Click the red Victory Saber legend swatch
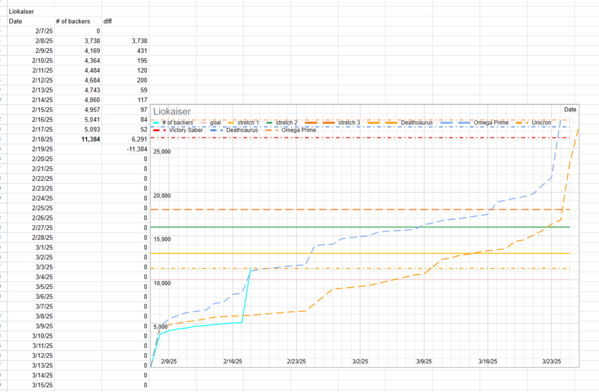 pos(159,130)
